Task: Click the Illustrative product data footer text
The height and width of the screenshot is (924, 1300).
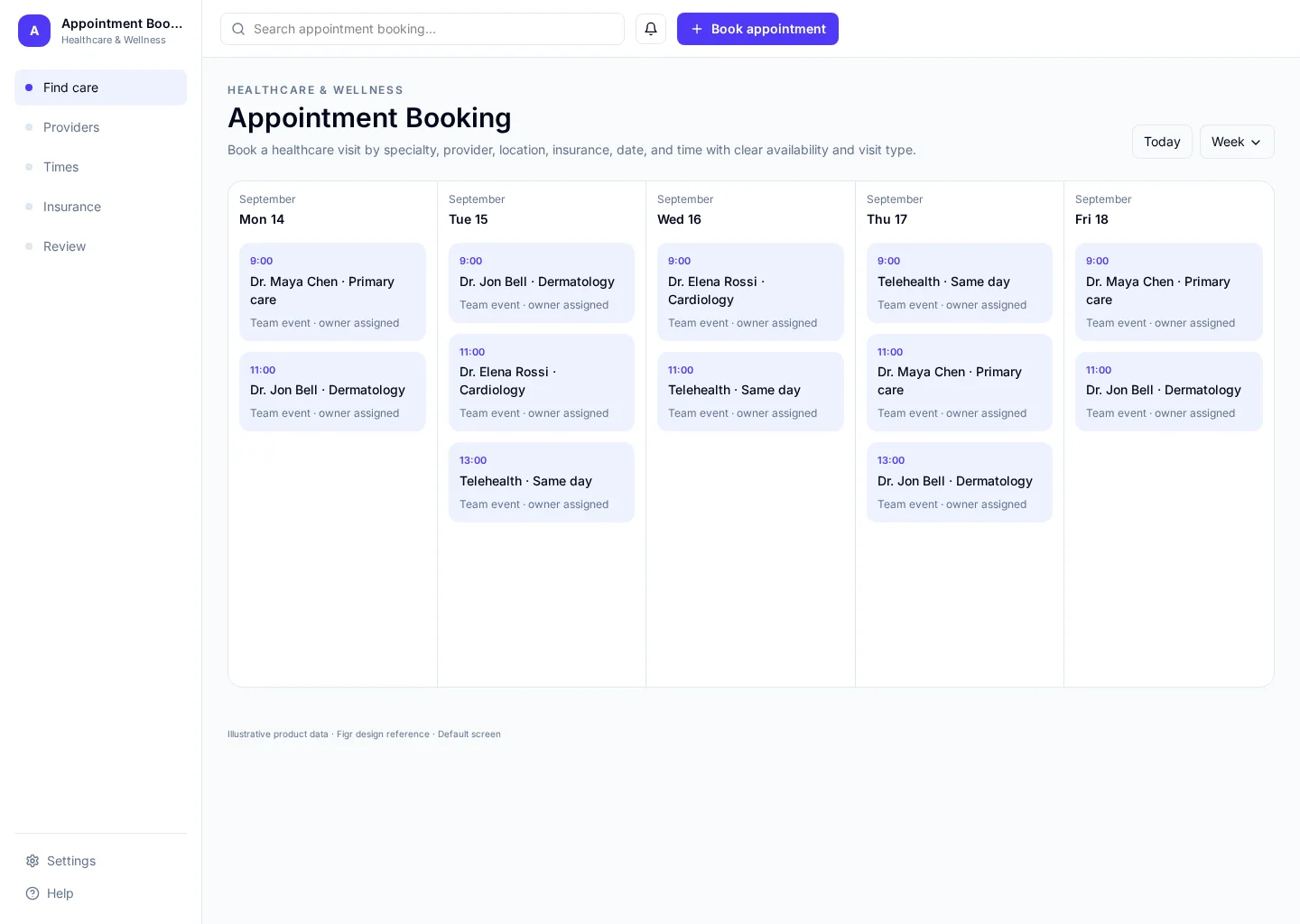Action: pos(364,735)
